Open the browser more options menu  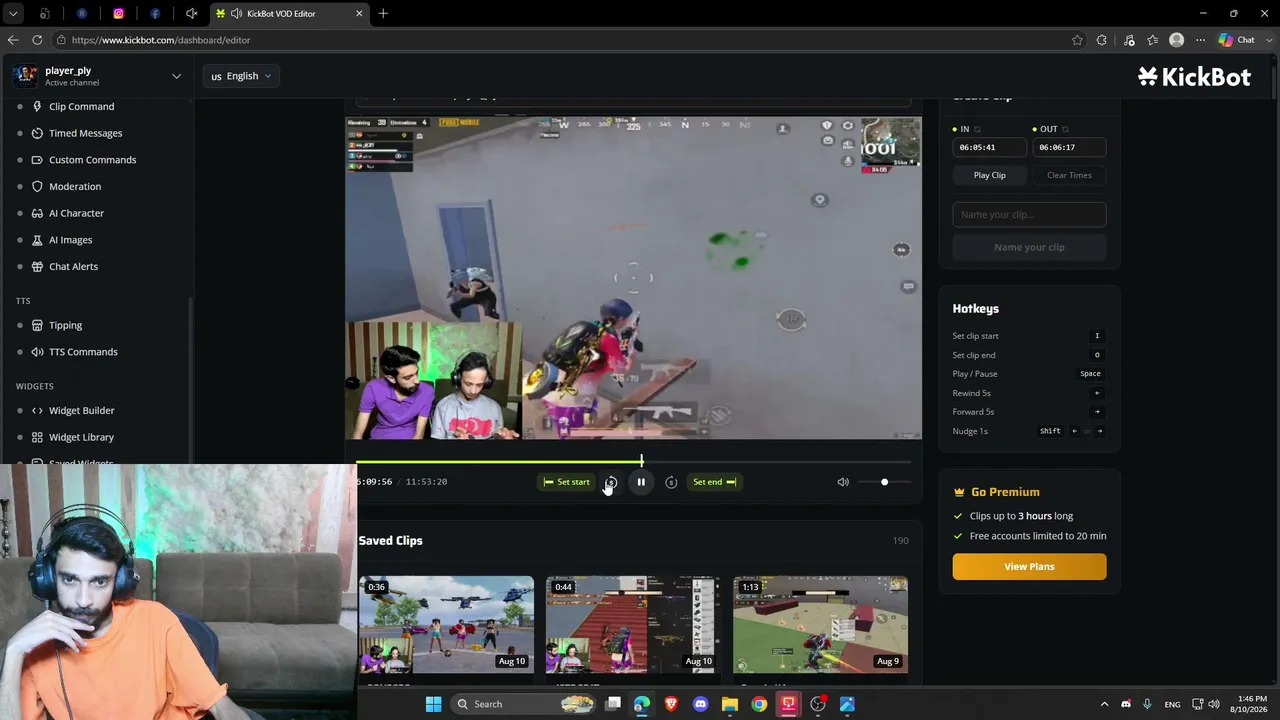tap(1201, 40)
